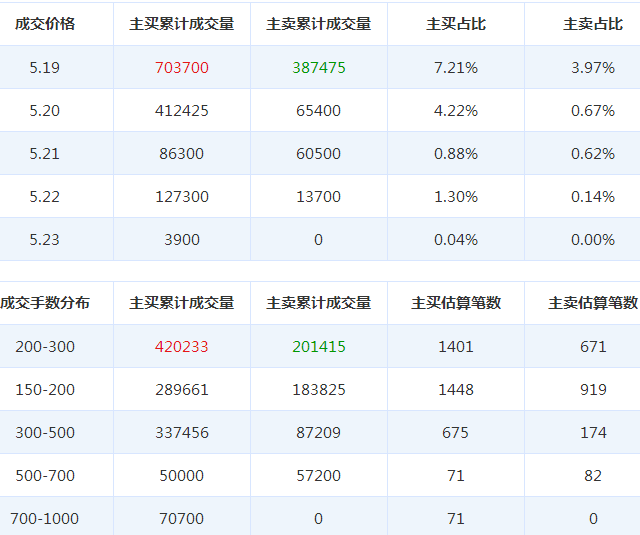Viewport: 640px width, 535px height.
Task: Click the 0.62% cell
Action: tap(593, 154)
